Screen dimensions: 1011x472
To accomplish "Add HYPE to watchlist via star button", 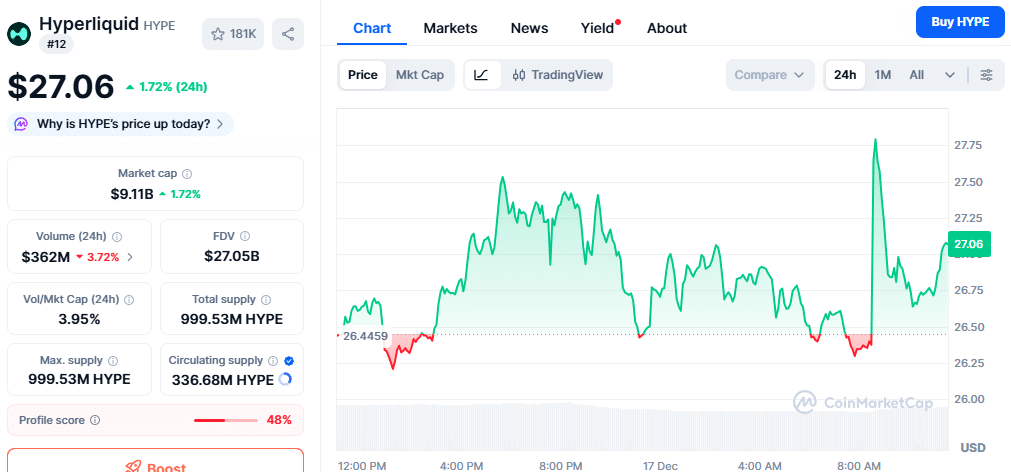I will click(233, 34).
